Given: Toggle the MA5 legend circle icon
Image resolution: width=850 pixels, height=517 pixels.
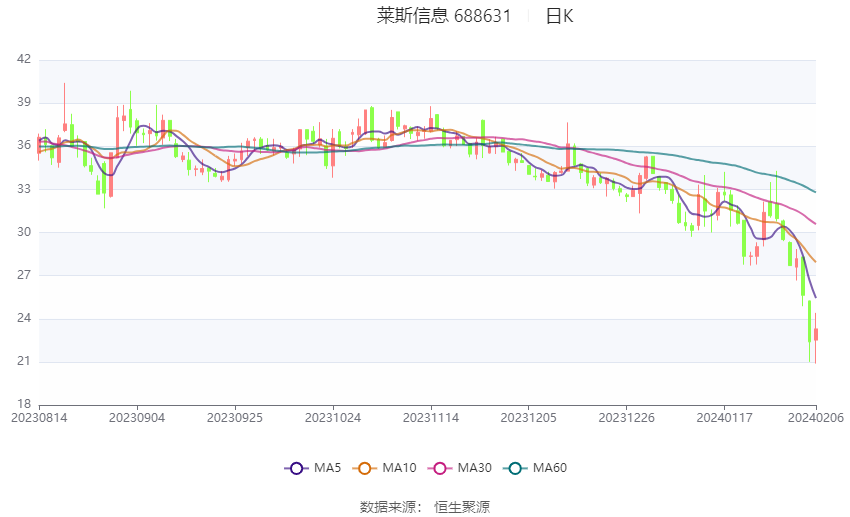Looking at the screenshot, I should point(297,468).
